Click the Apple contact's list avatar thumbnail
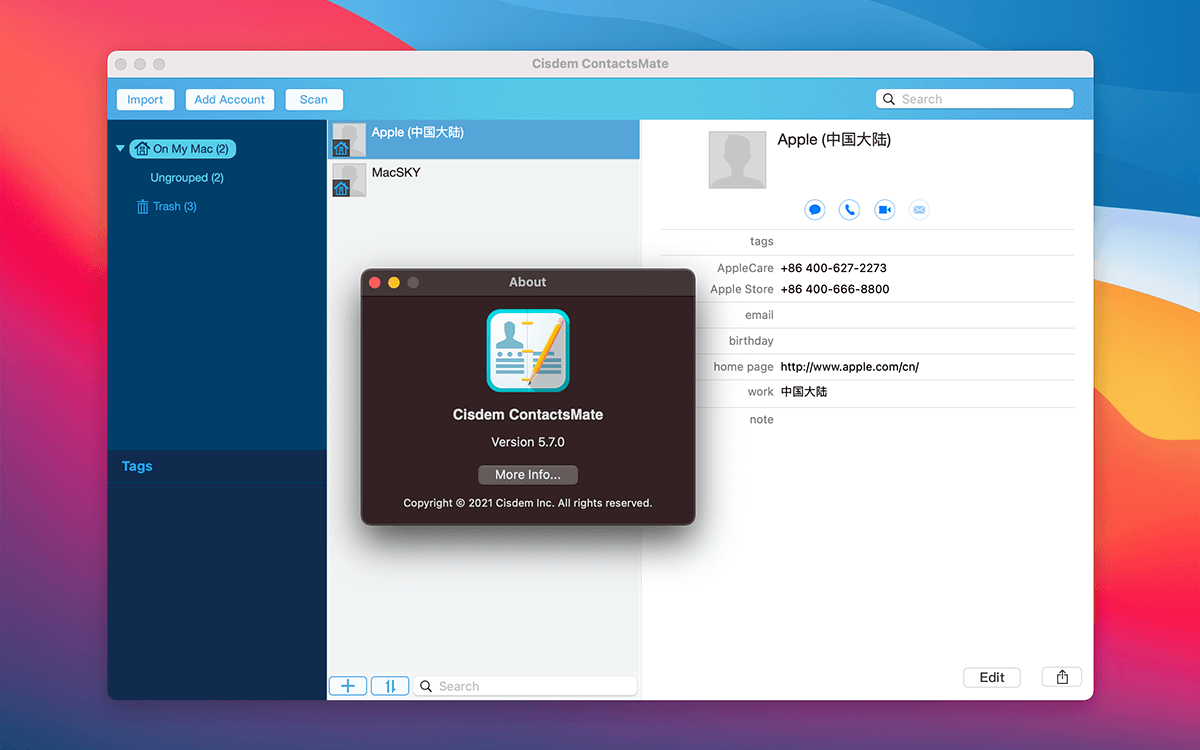This screenshot has height=750, width=1200. [x=349, y=140]
